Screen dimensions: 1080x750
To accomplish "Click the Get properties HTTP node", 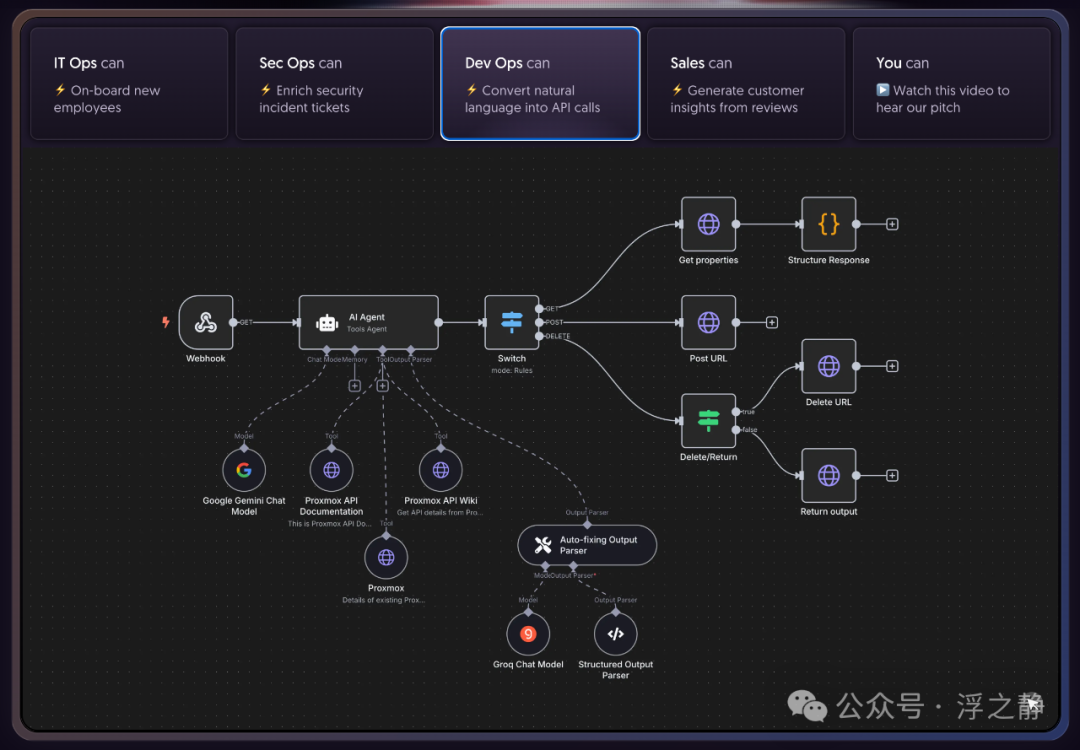I will tap(708, 224).
